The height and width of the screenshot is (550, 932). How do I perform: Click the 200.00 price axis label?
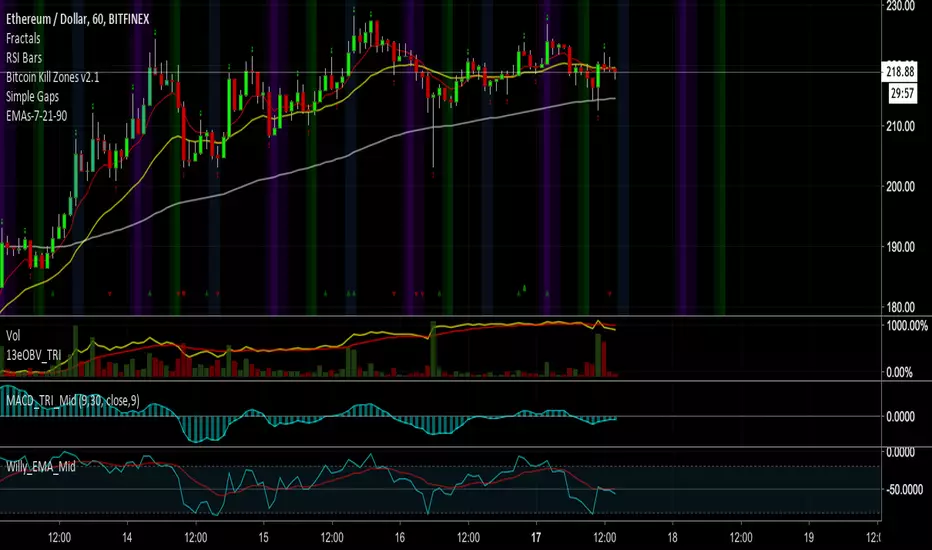click(904, 187)
